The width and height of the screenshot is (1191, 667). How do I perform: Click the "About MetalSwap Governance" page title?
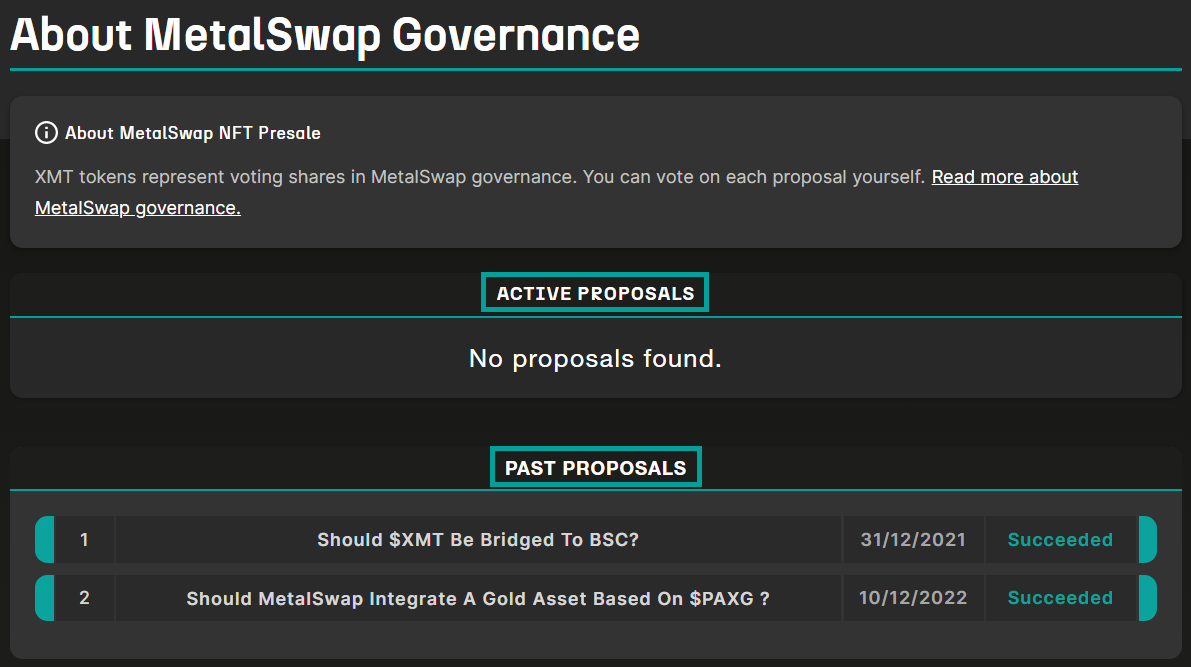(x=325, y=35)
